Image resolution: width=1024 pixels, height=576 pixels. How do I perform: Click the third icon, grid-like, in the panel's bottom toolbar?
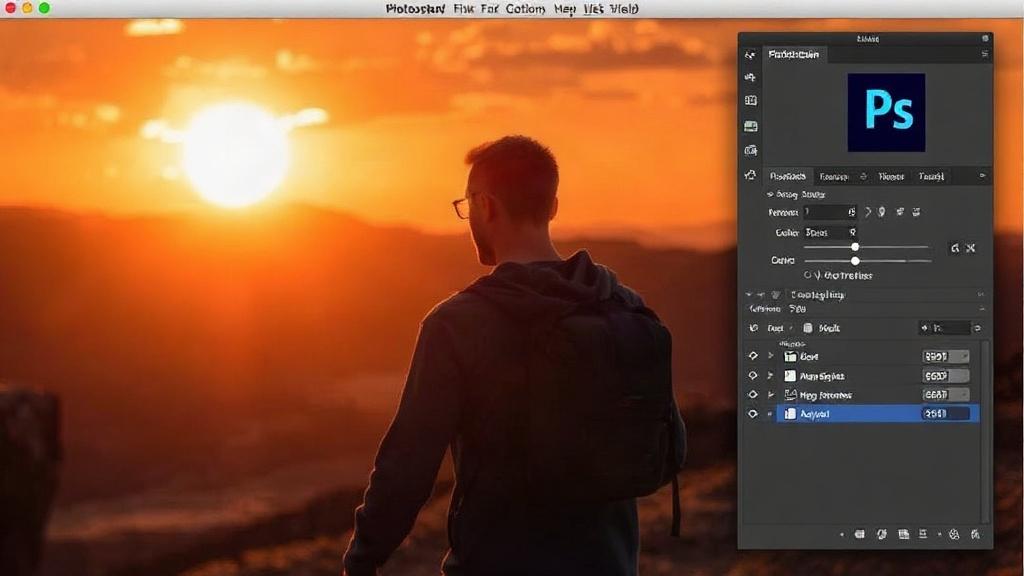click(x=903, y=534)
